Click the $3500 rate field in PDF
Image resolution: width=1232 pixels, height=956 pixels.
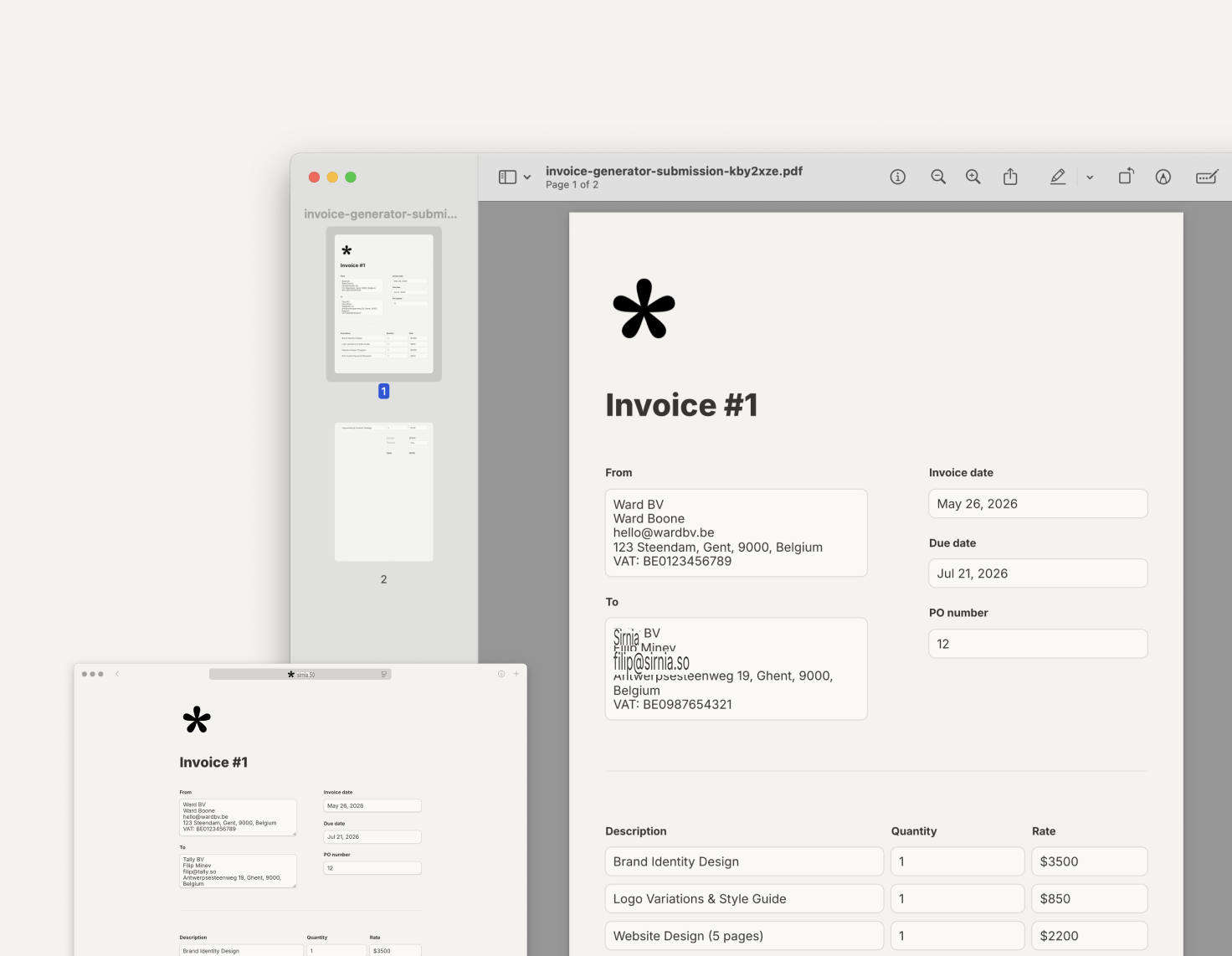point(1089,861)
